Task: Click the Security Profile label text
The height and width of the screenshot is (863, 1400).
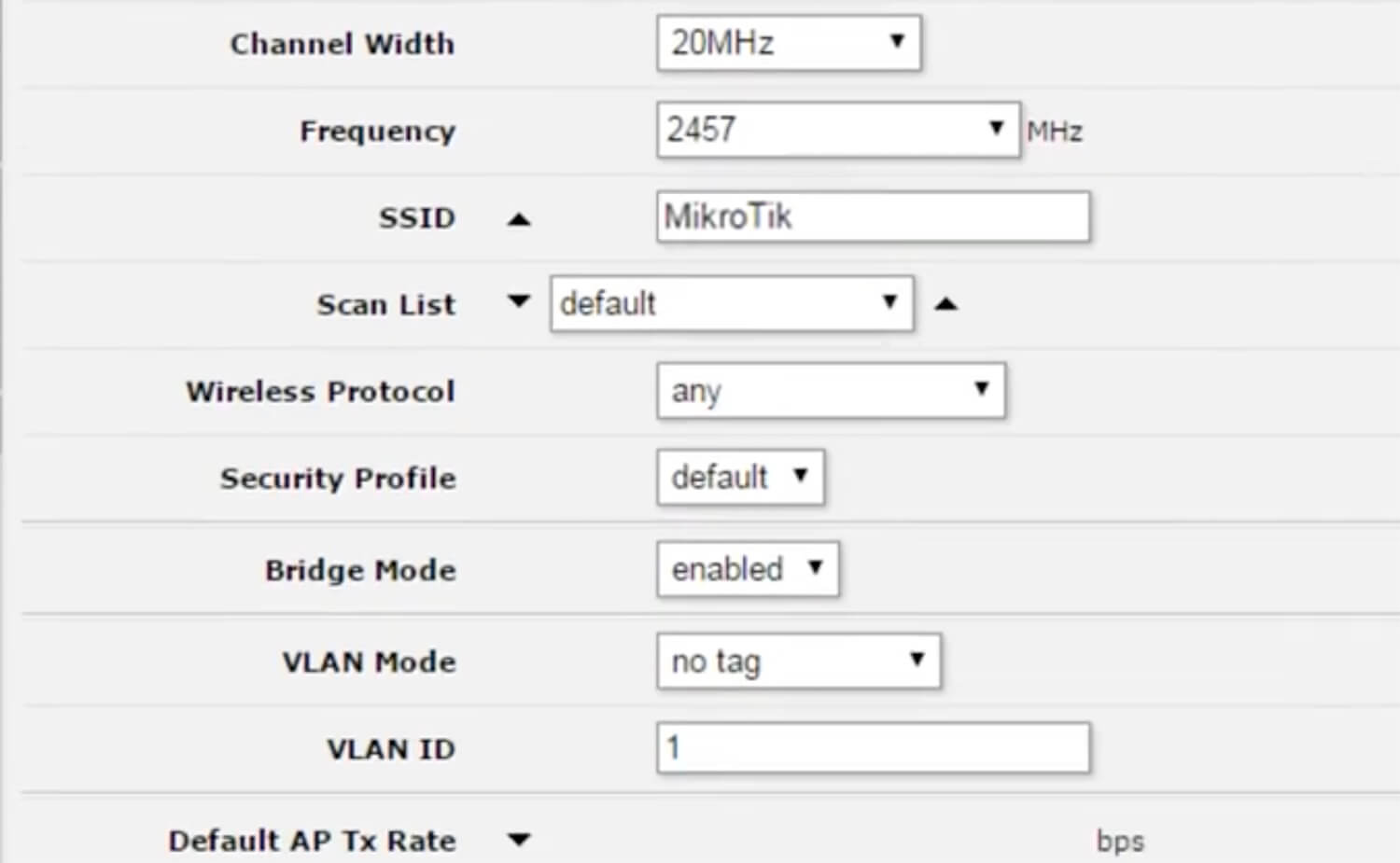Action: click(338, 479)
